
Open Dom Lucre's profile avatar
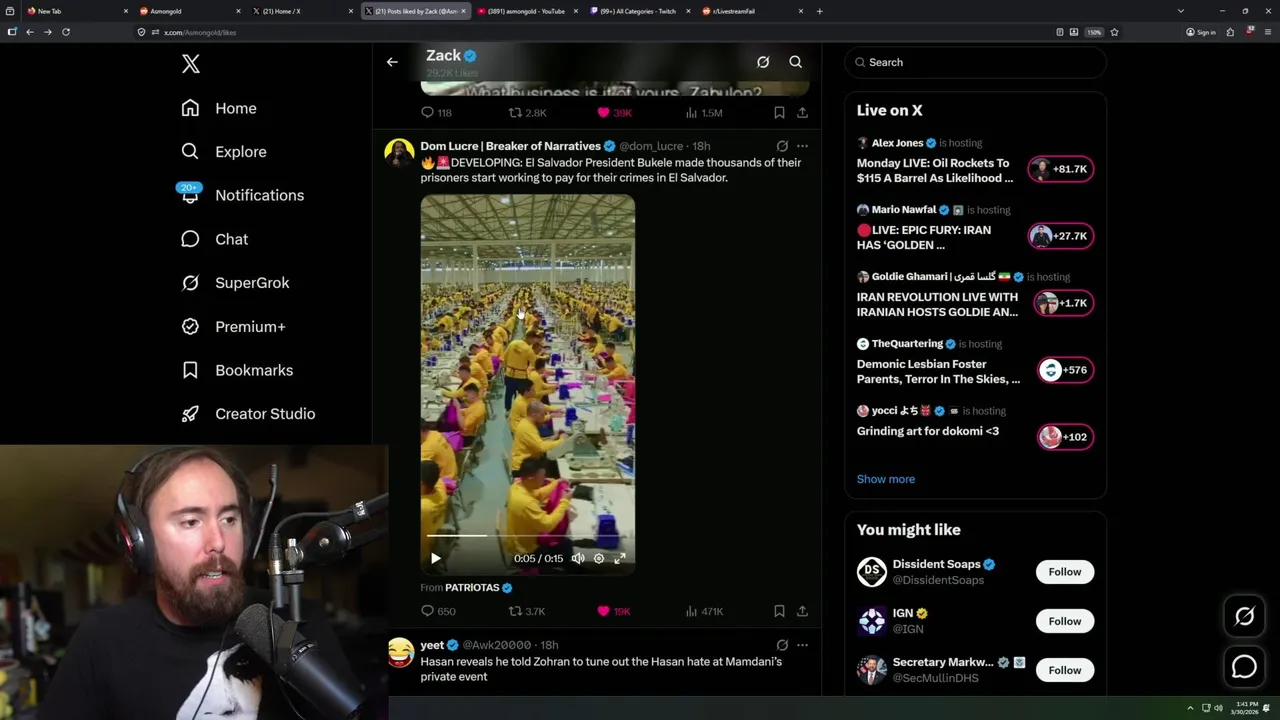tap(399, 153)
